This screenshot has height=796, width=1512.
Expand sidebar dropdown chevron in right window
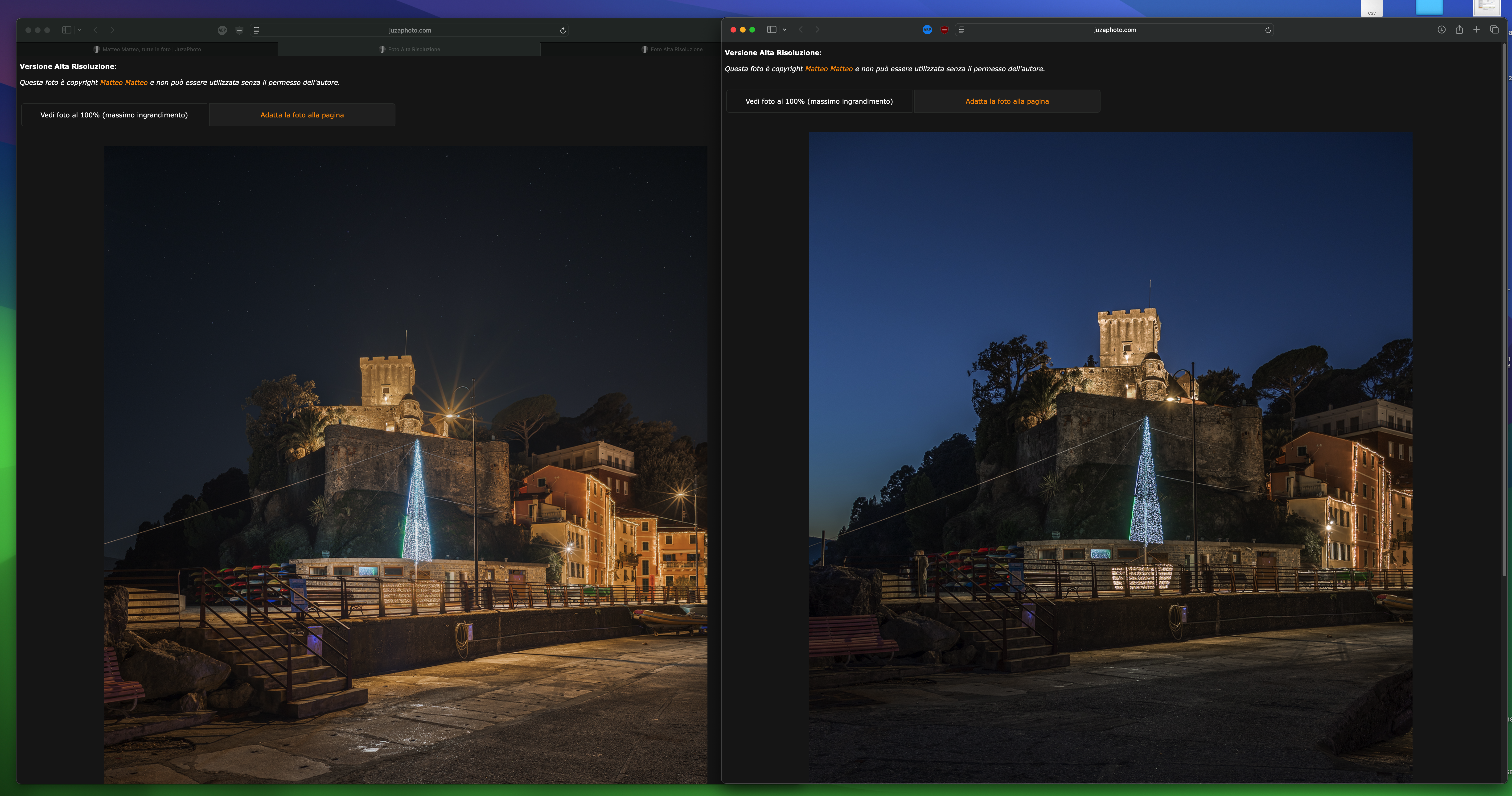point(785,30)
